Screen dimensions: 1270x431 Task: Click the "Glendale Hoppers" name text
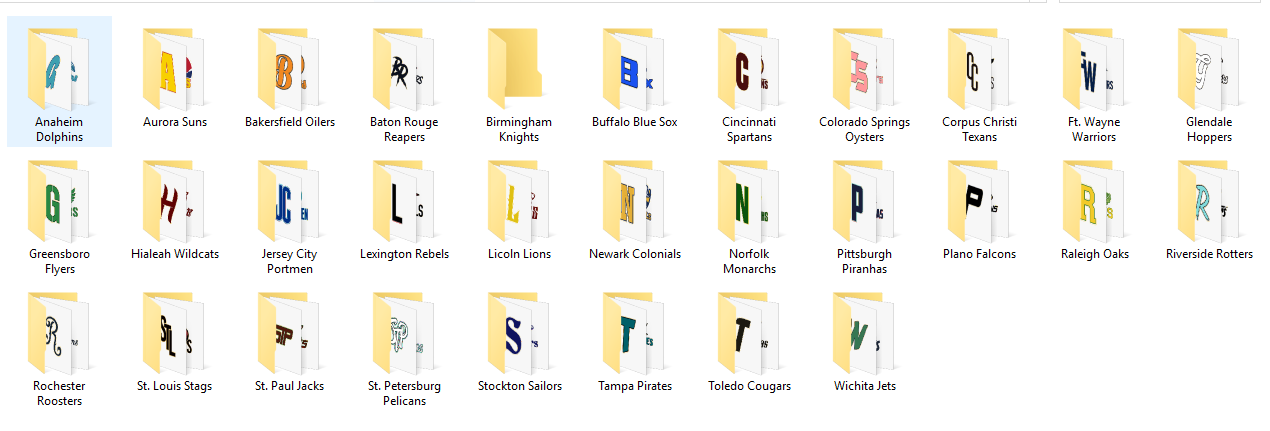1209,130
